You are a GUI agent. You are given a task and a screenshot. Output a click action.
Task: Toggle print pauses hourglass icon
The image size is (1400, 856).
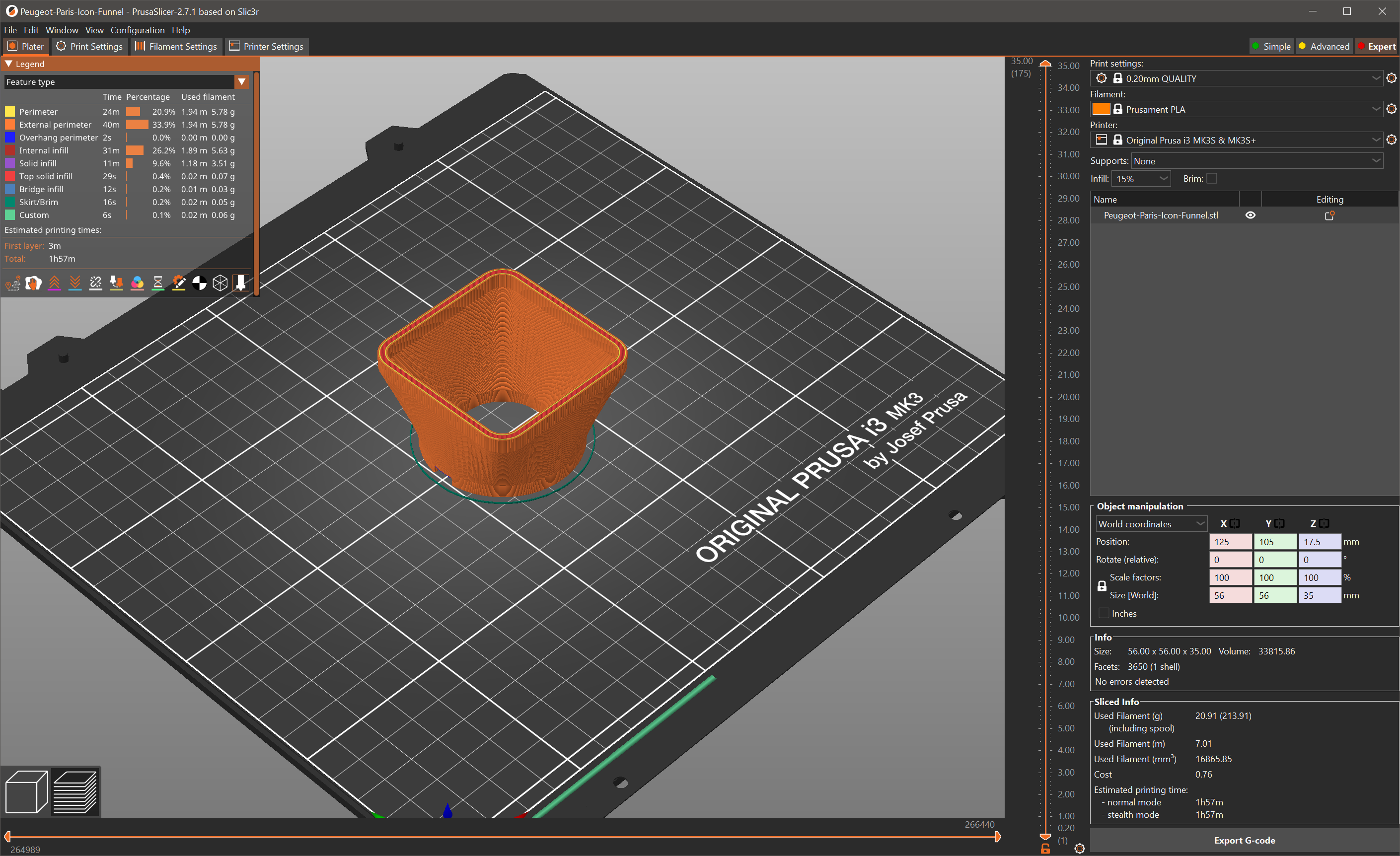[x=158, y=283]
